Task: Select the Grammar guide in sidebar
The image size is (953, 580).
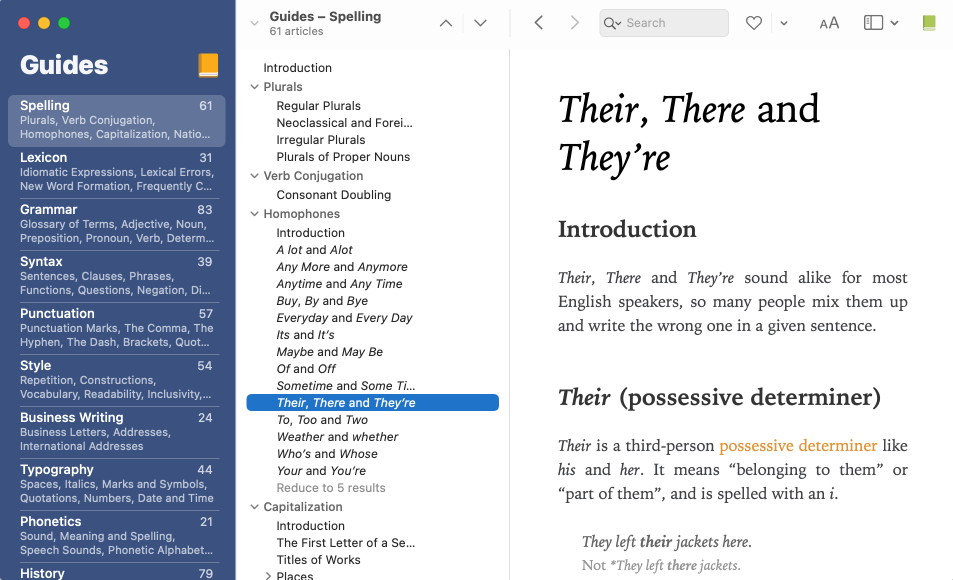Action: [117, 223]
